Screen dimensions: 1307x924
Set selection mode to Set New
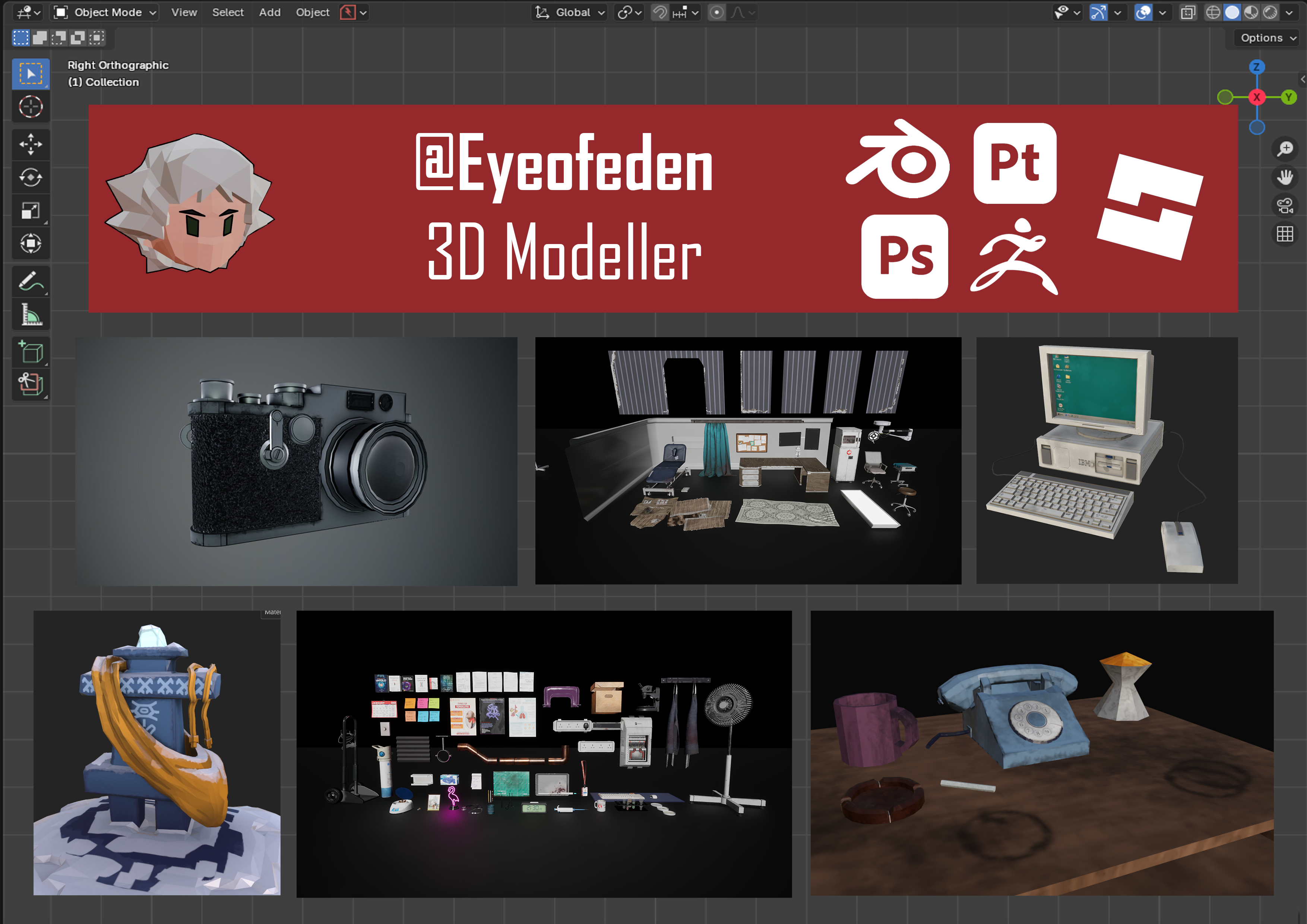20,38
